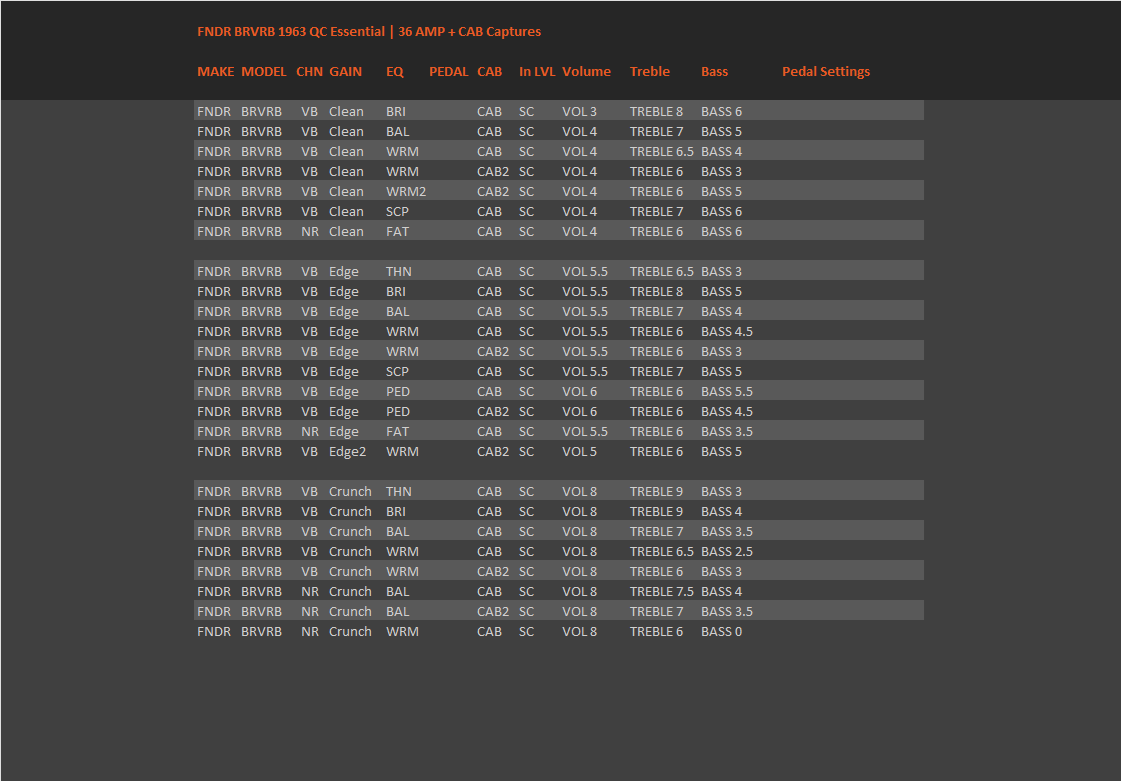Select the Edge PED CAB2 row
1121x781 pixels.
coord(558,411)
